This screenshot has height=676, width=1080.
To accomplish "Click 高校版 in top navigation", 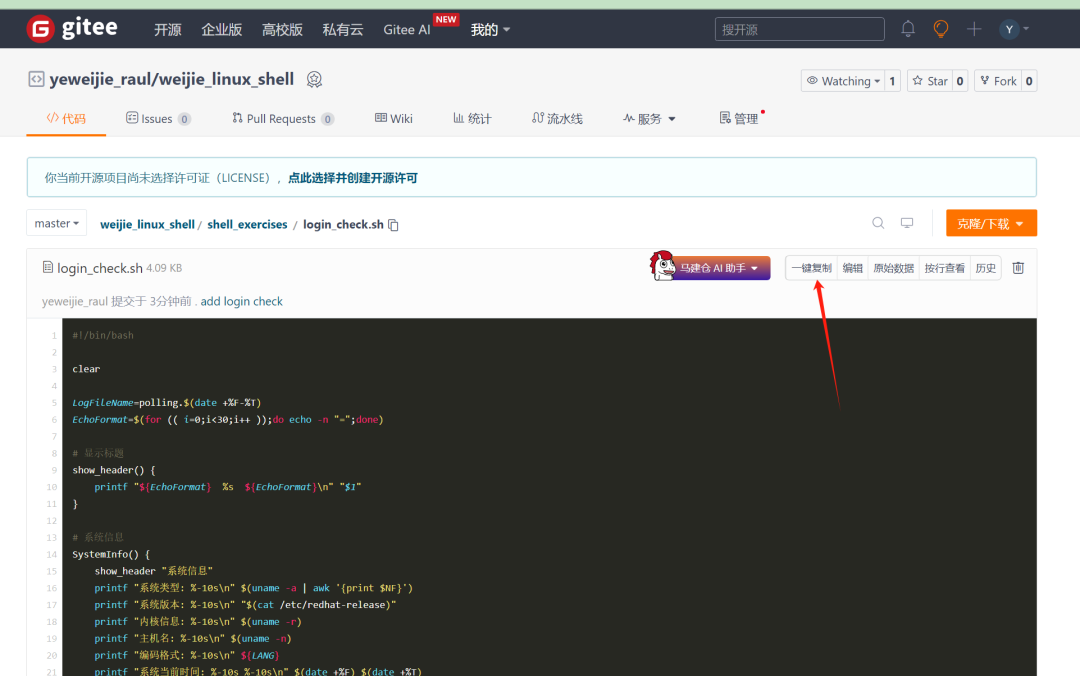I will 282,30.
